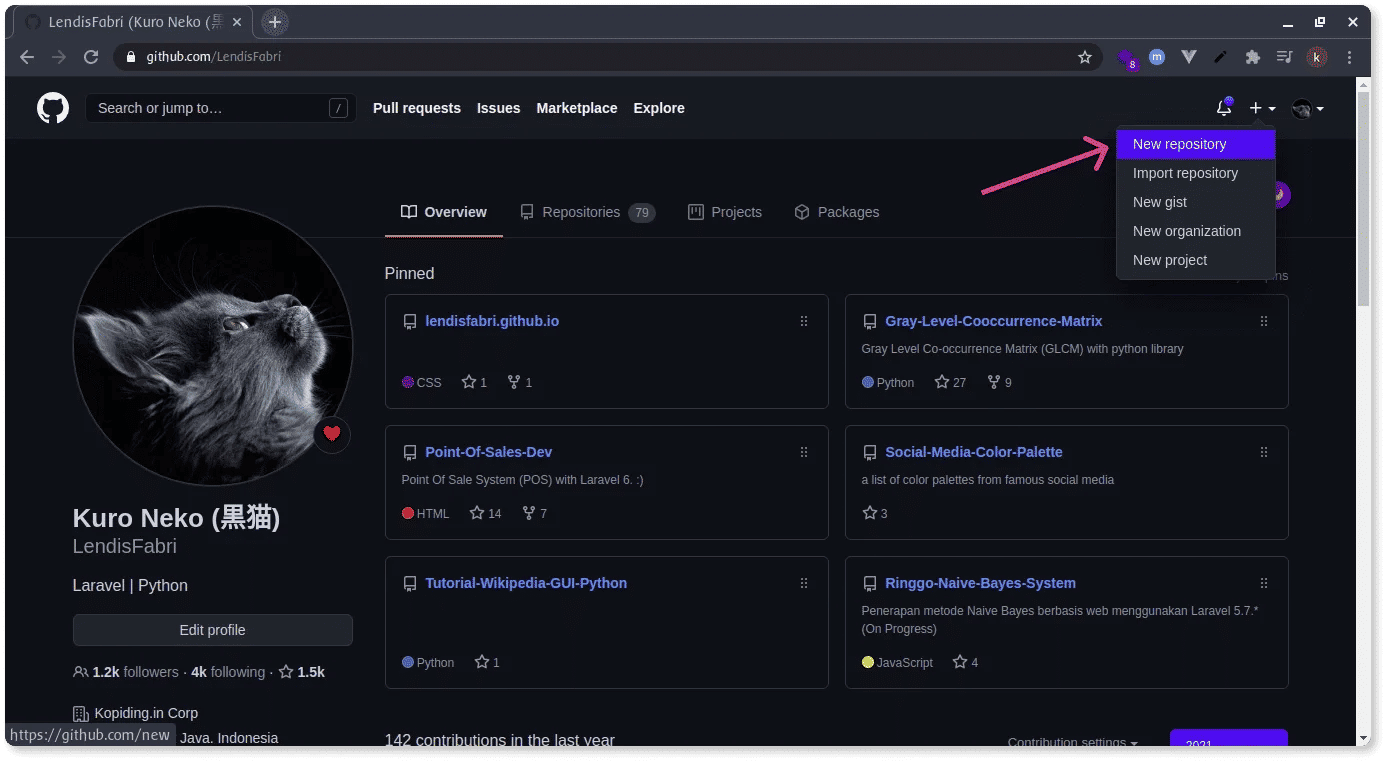Open Explore link in header
Screen dimensions: 1386x761
(659, 108)
